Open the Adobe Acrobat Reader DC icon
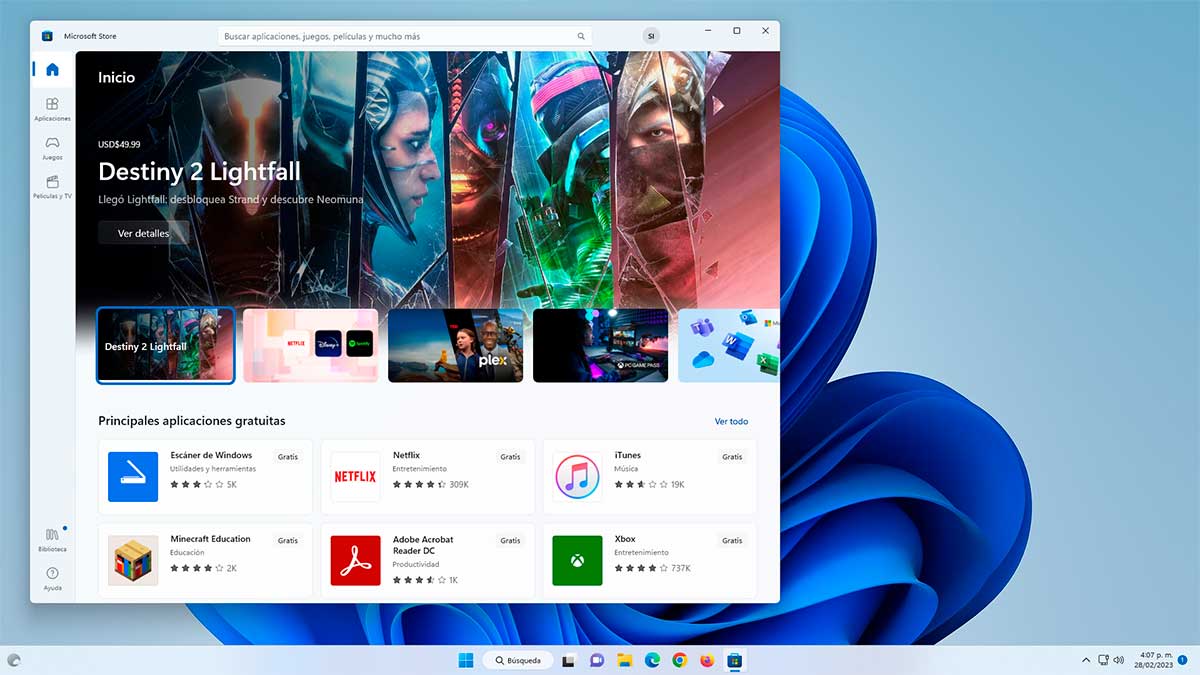Image resolution: width=1200 pixels, height=675 pixels. click(355, 560)
